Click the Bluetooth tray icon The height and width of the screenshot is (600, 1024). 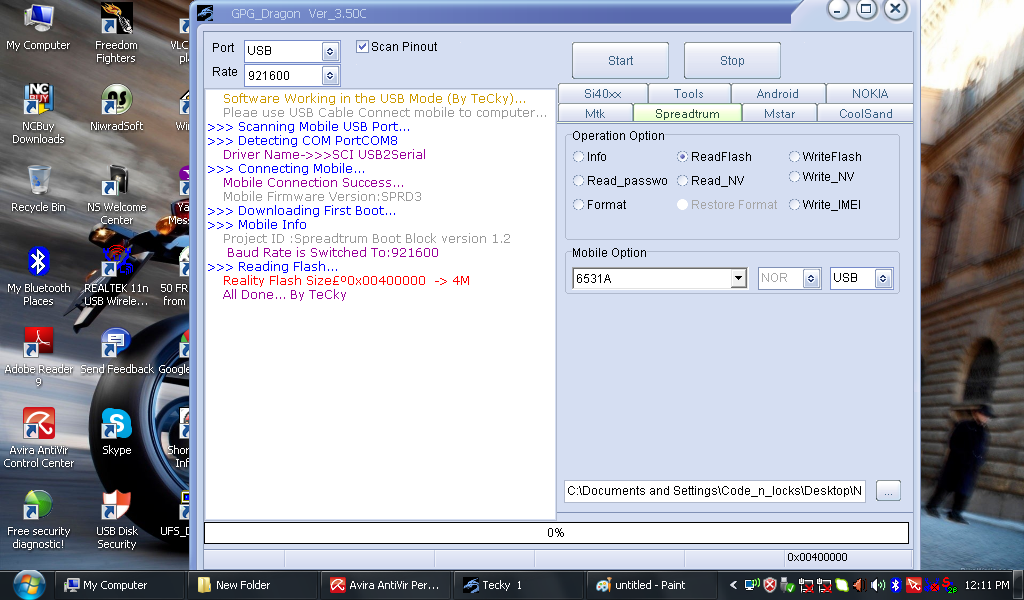click(897, 585)
